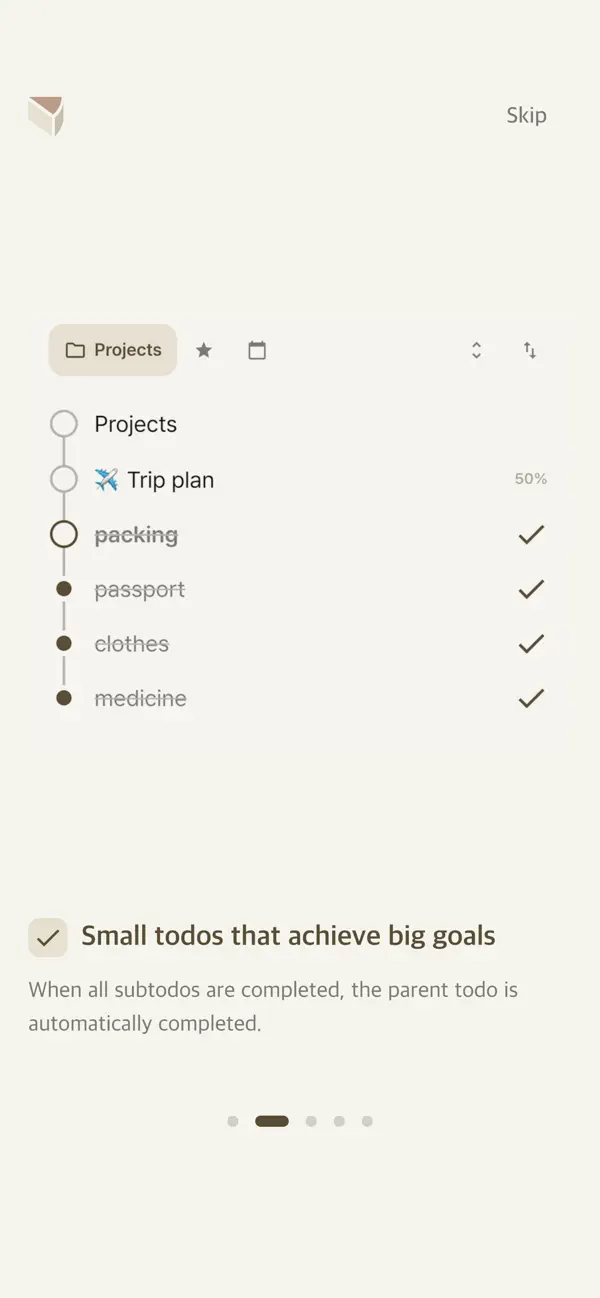Skip the onboarding tutorial

527,115
